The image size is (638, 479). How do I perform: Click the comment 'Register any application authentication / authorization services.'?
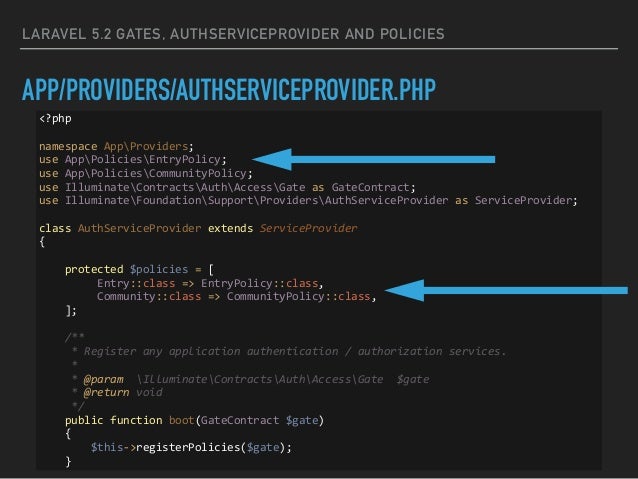point(295,351)
